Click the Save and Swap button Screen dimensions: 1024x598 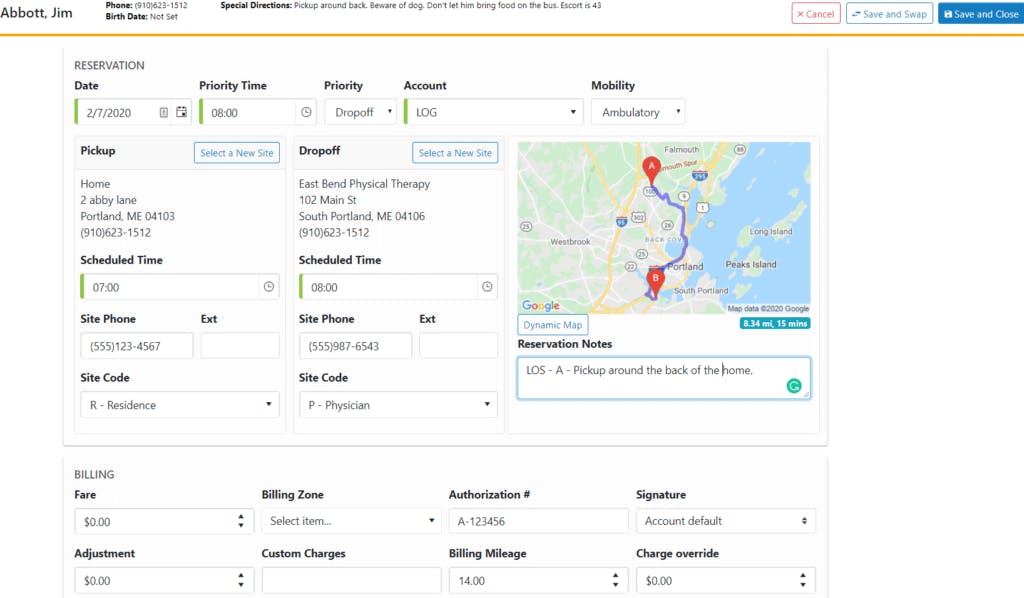click(889, 14)
